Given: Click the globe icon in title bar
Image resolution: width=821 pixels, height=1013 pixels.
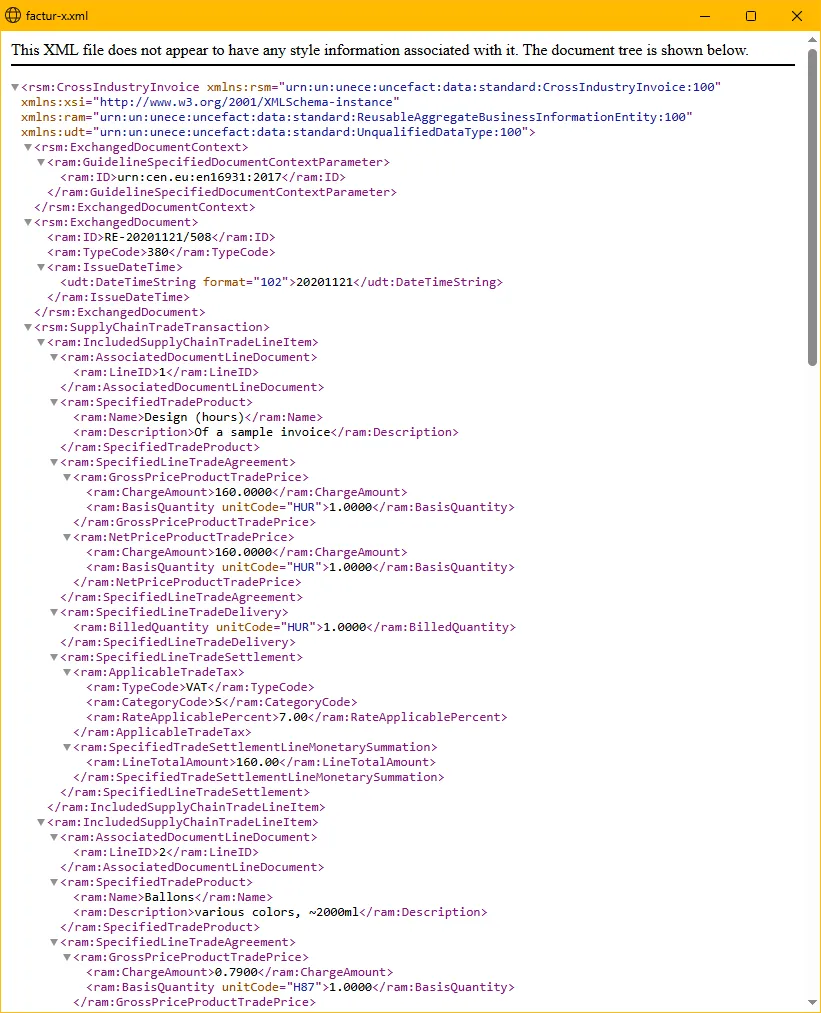Looking at the screenshot, I should point(13,16).
